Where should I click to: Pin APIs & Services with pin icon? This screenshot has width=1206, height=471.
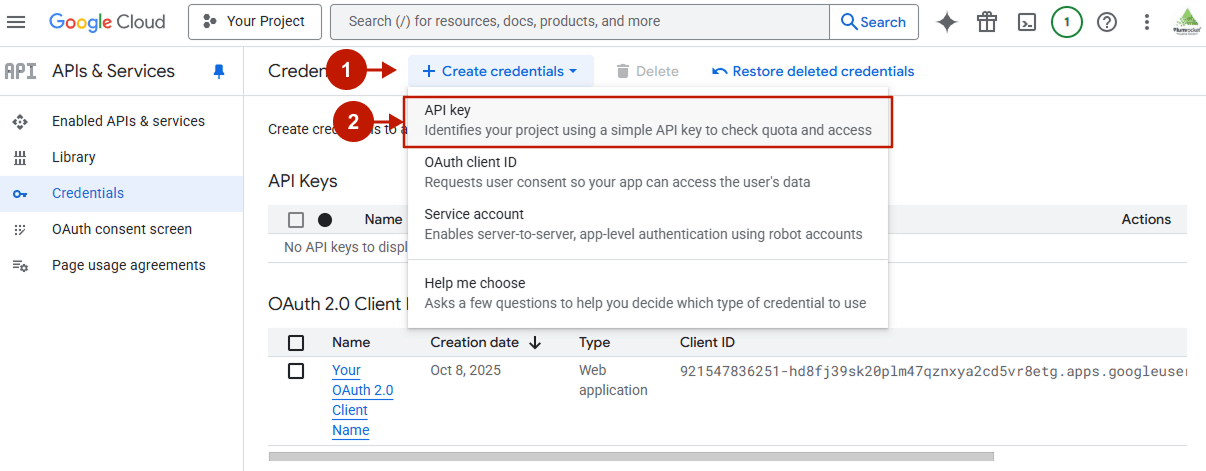point(220,71)
